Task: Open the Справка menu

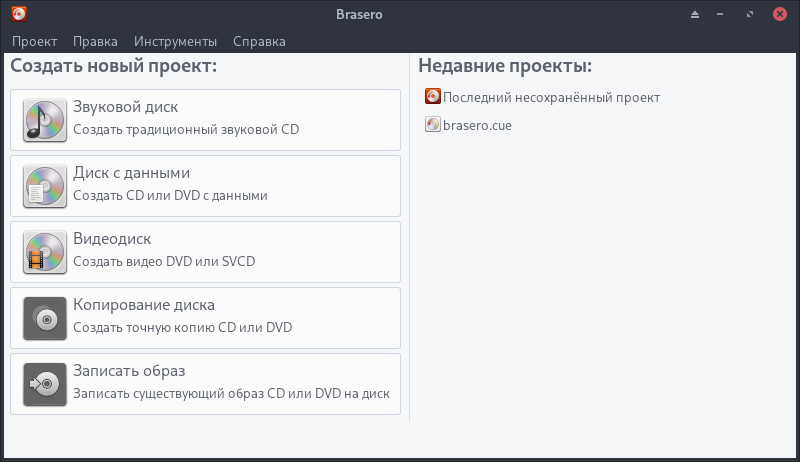Action: 259,41
